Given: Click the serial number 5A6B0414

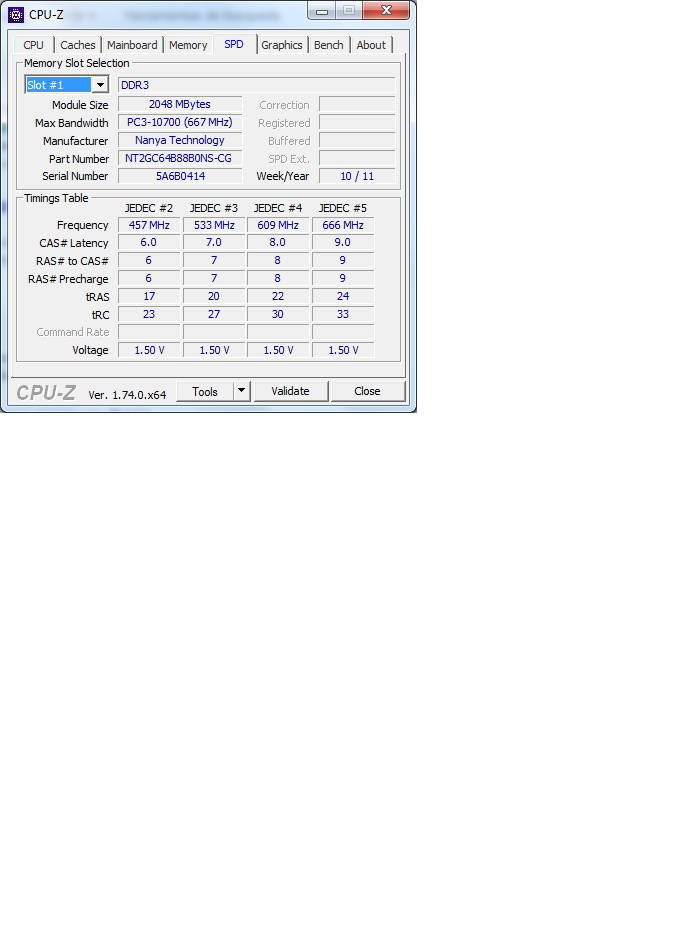Looking at the screenshot, I should 180,176.
